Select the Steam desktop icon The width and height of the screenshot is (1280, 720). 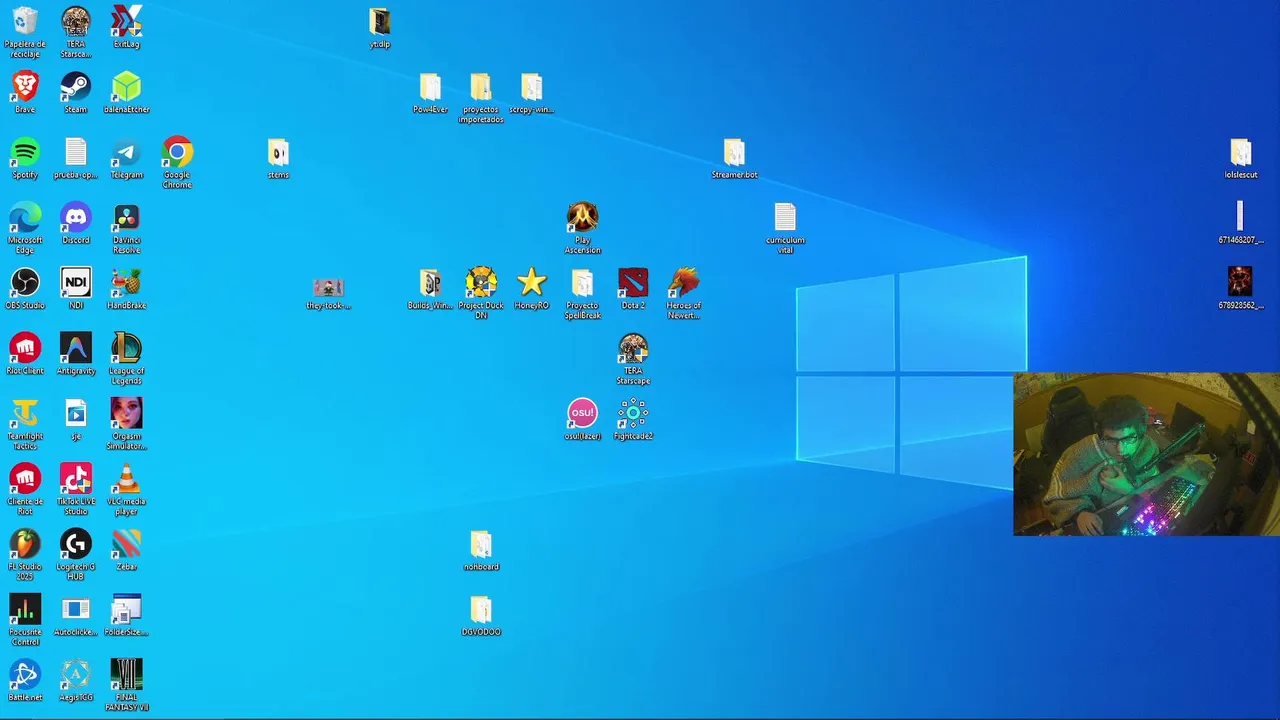75,87
